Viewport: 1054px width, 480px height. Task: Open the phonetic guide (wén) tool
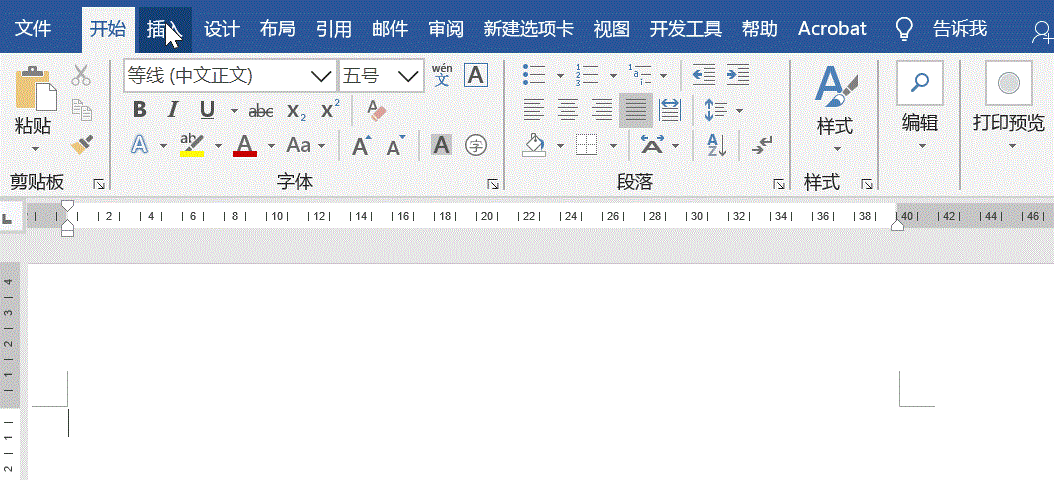point(442,75)
